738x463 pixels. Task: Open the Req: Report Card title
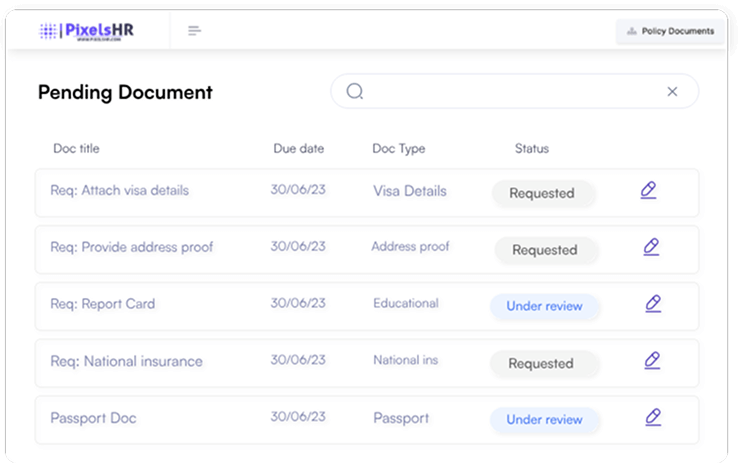point(103,304)
